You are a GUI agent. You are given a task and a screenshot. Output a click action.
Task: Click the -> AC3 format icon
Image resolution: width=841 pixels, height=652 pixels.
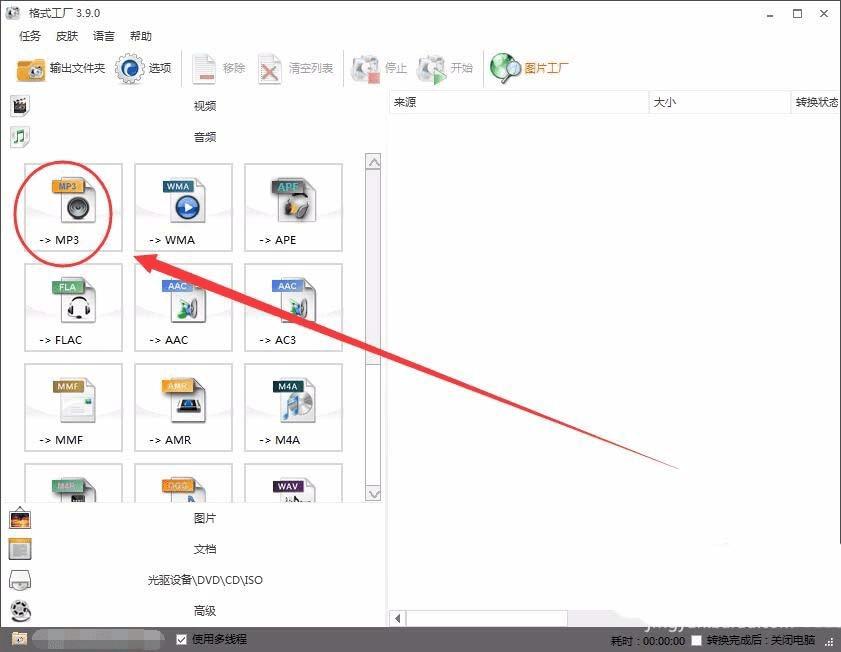point(293,308)
